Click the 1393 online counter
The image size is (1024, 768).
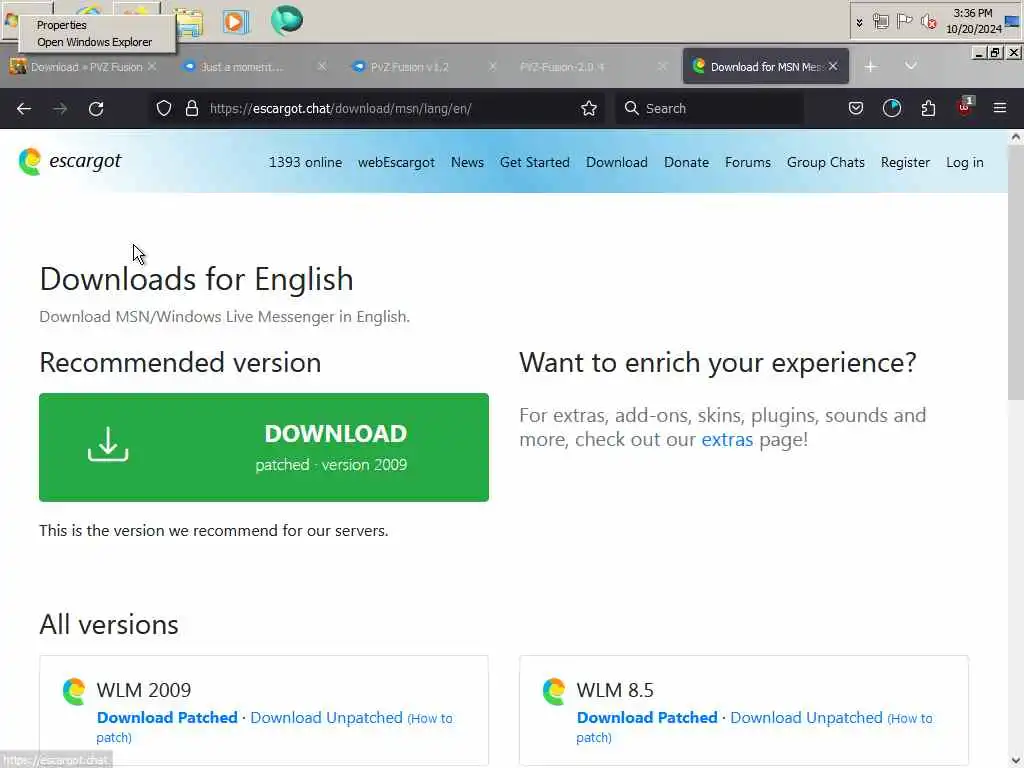305,162
